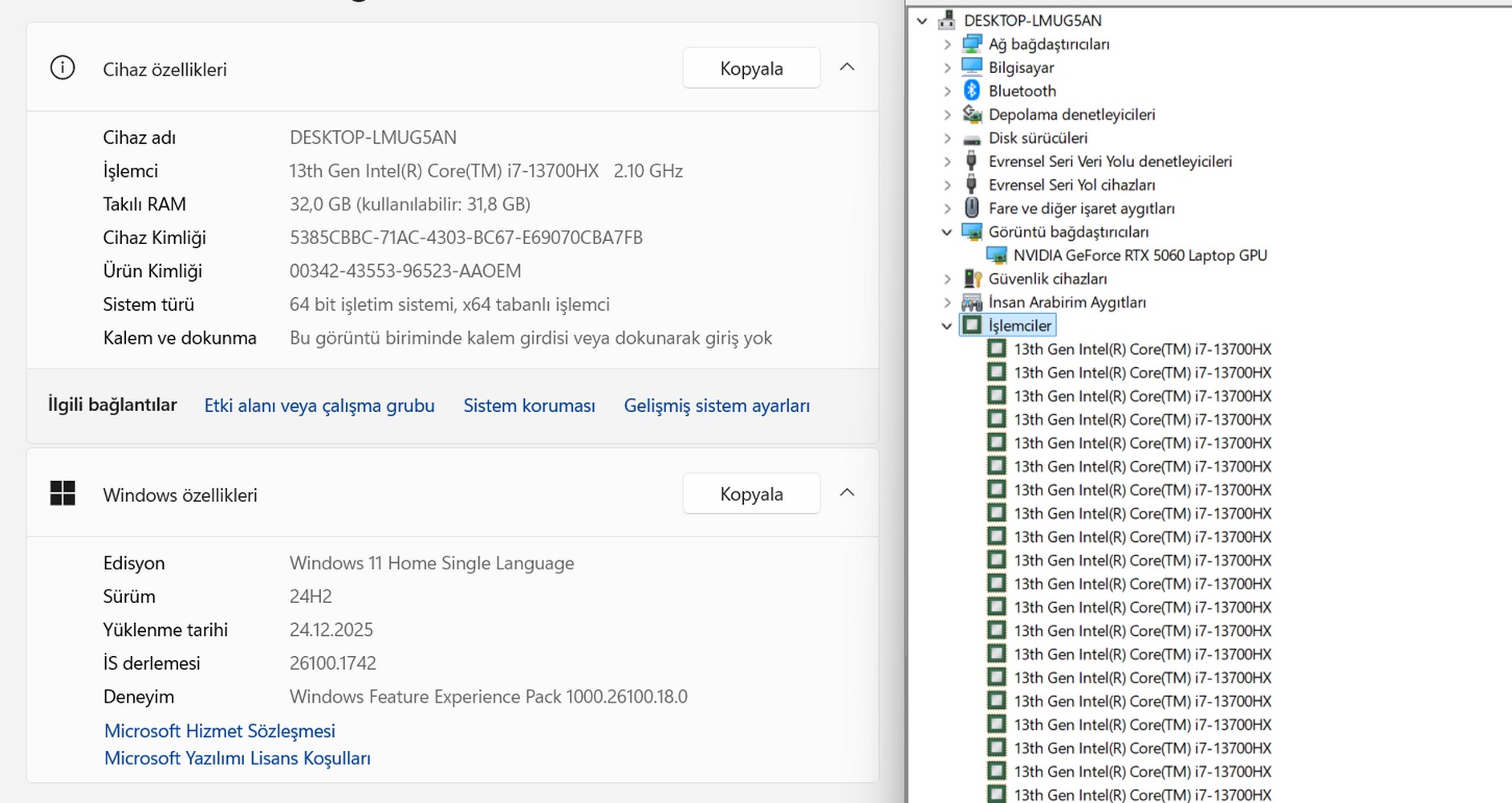
Task: Collapse the Görüntü bağdaştırıcıları node
Action: click(x=947, y=232)
